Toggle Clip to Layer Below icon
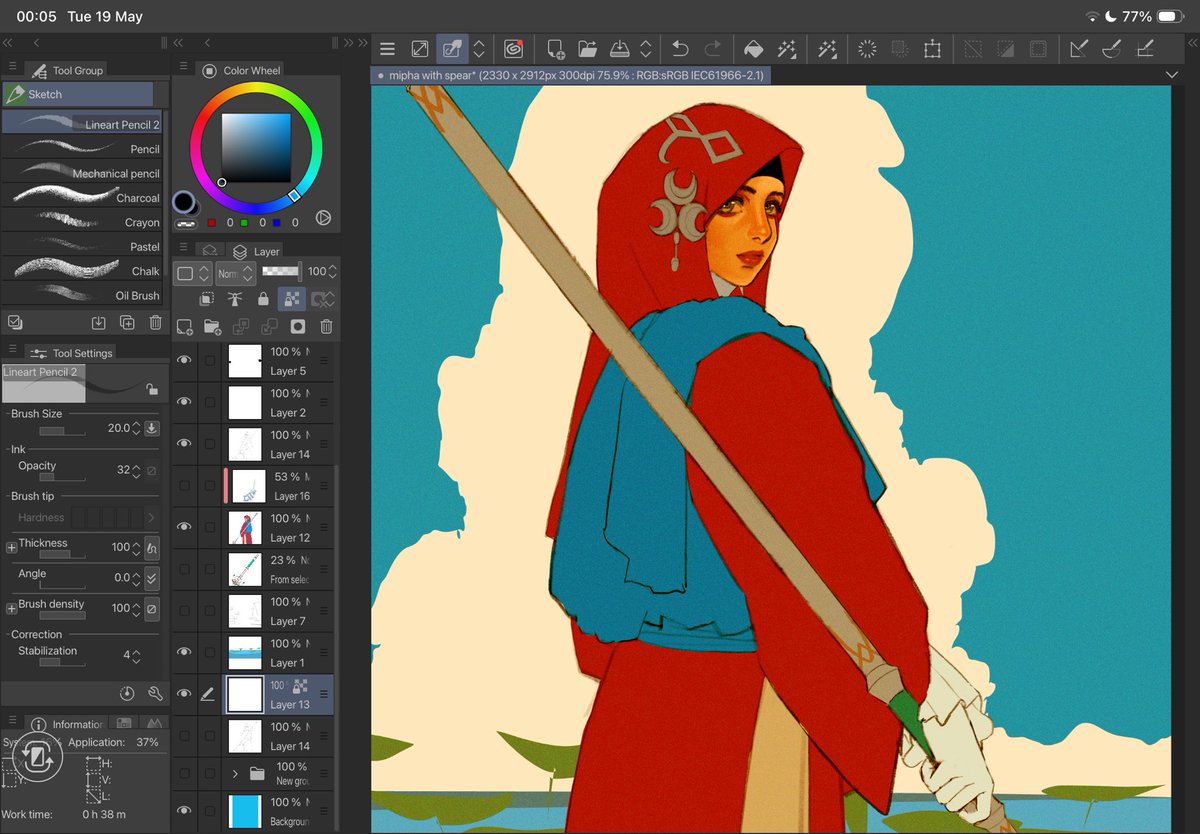This screenshot has width=1200, height=834. (x=206, y=298)
